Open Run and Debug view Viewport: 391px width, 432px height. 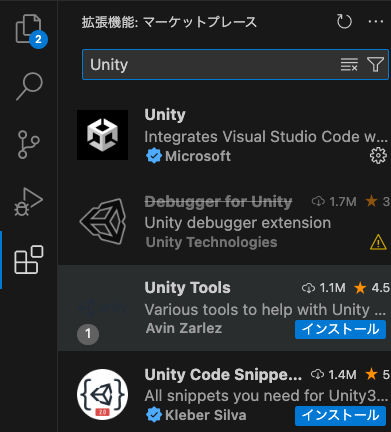(x=29, y=202)
